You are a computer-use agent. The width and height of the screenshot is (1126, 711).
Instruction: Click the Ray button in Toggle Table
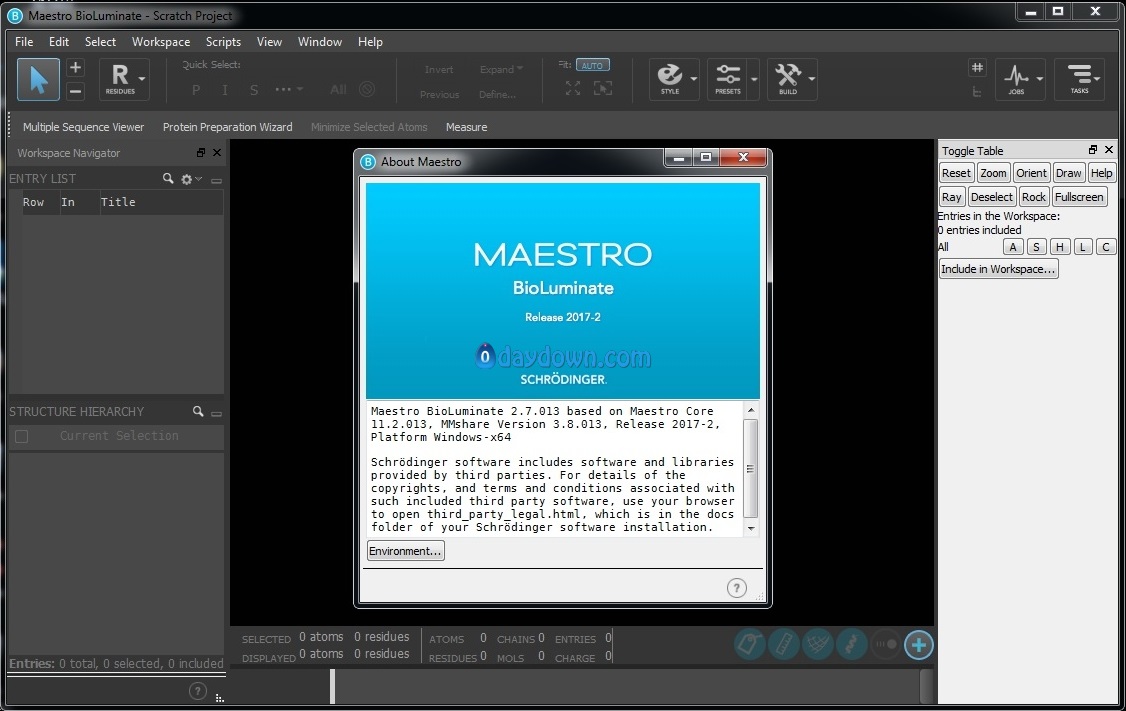(x=951, y=197)
